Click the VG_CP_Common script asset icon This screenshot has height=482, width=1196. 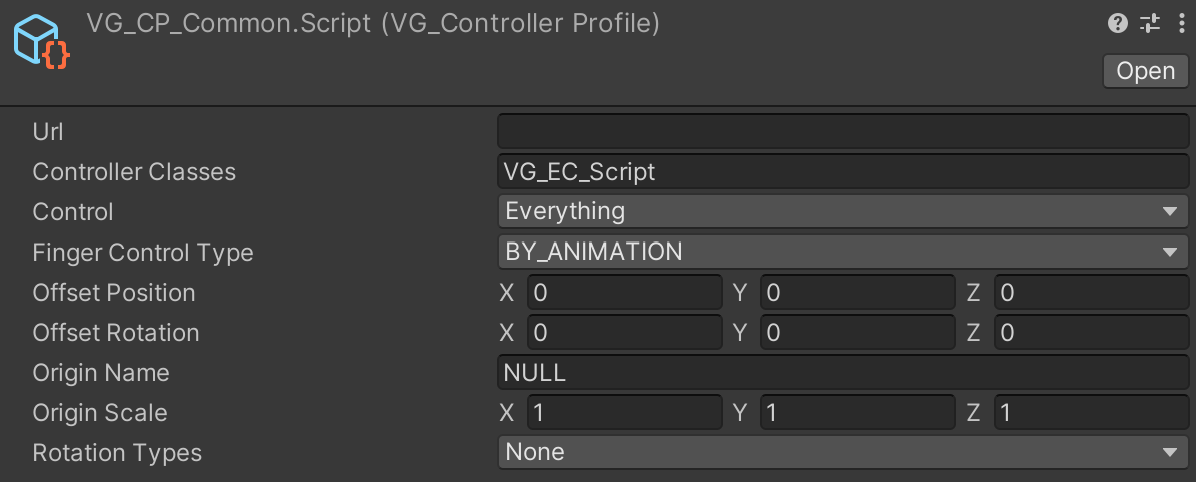tap(41, 41)
